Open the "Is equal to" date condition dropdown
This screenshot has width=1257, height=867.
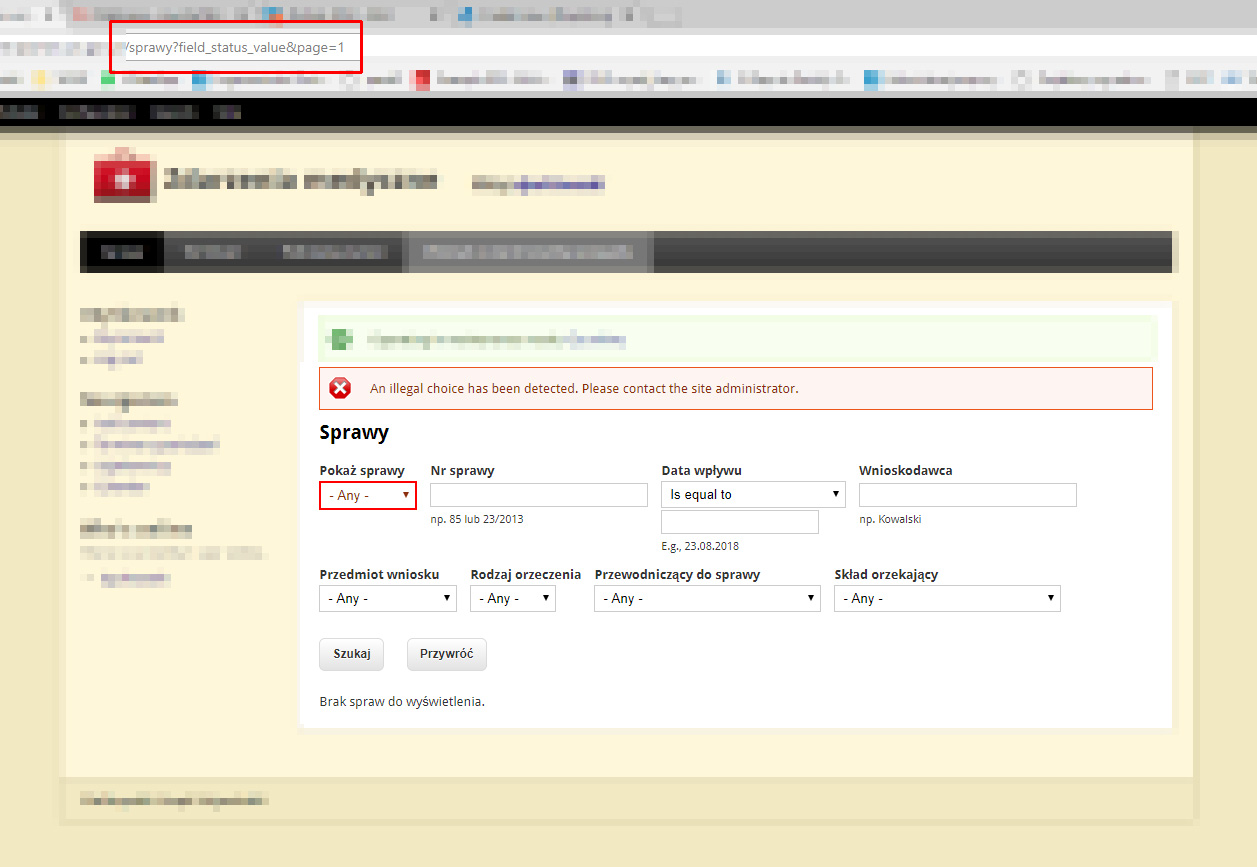pos(752,494)
